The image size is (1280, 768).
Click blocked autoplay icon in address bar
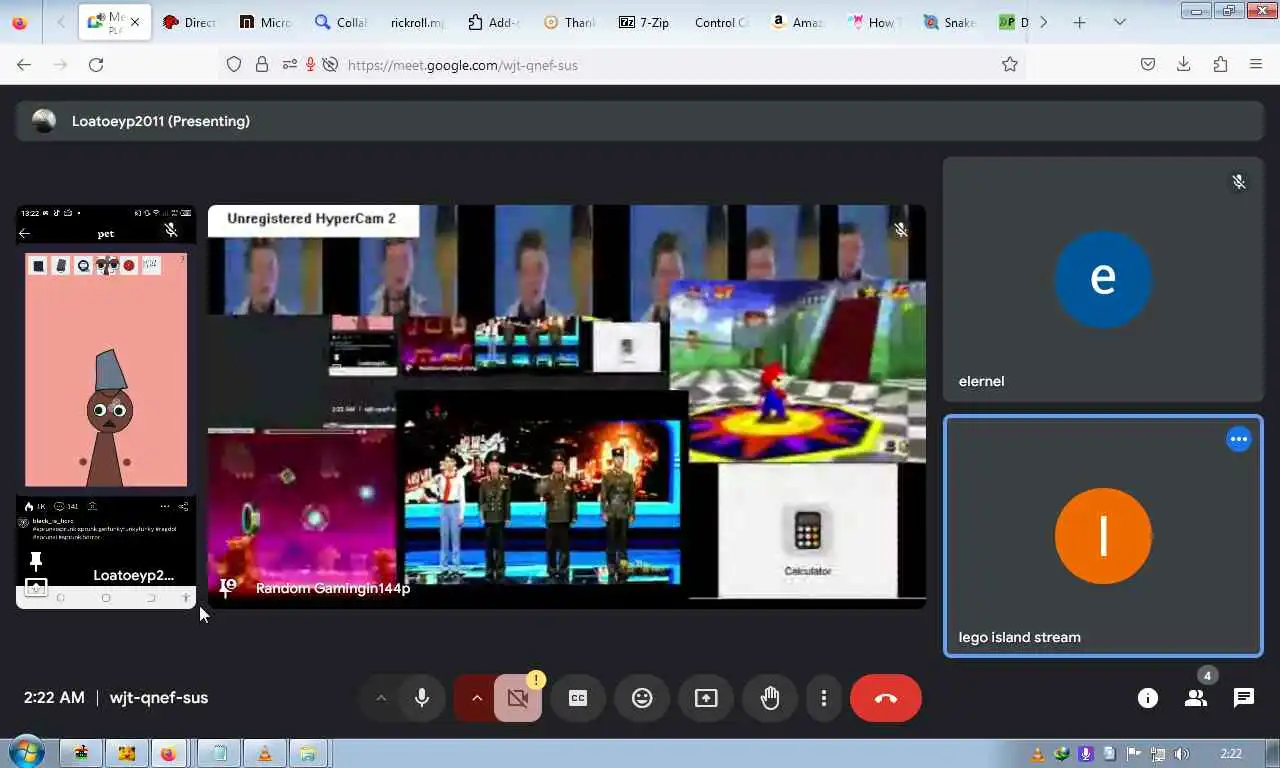330,64
